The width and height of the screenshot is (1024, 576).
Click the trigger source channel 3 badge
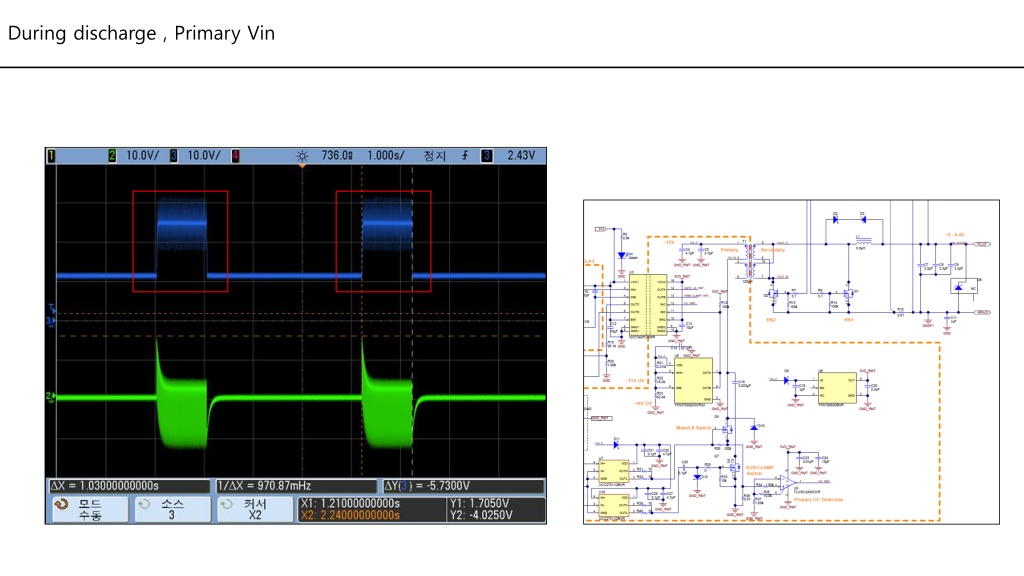coord(487,155)
